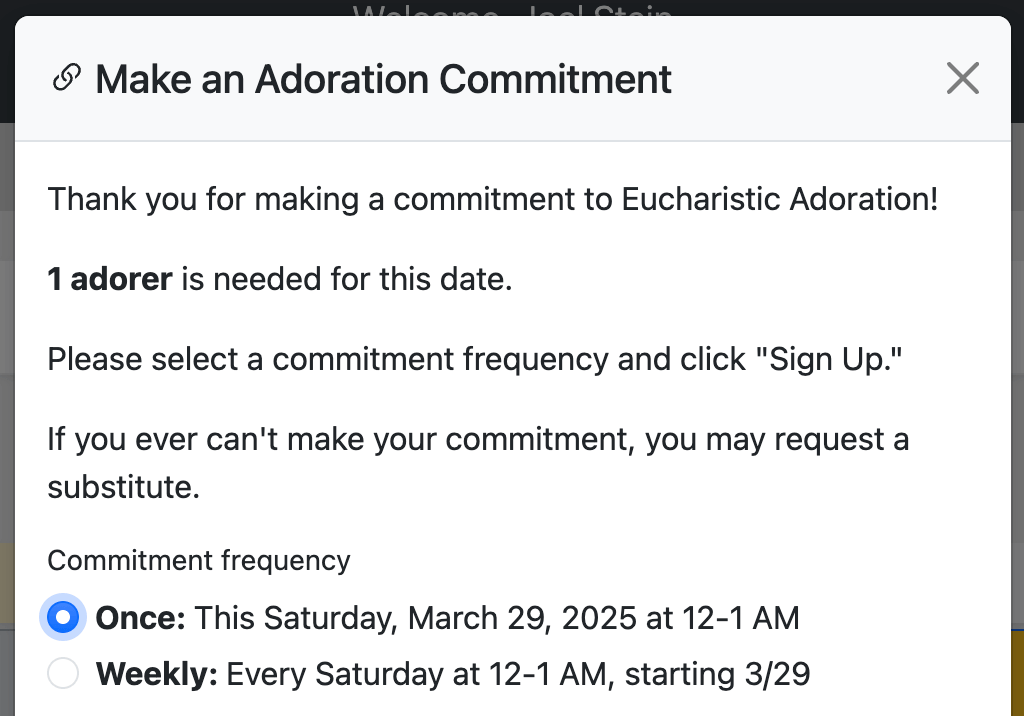The width and height of the screenshot is (1024, 716).
Task: Click "Every Saturday at 12-1 AM" schedule text
Action: coord(415,674)
